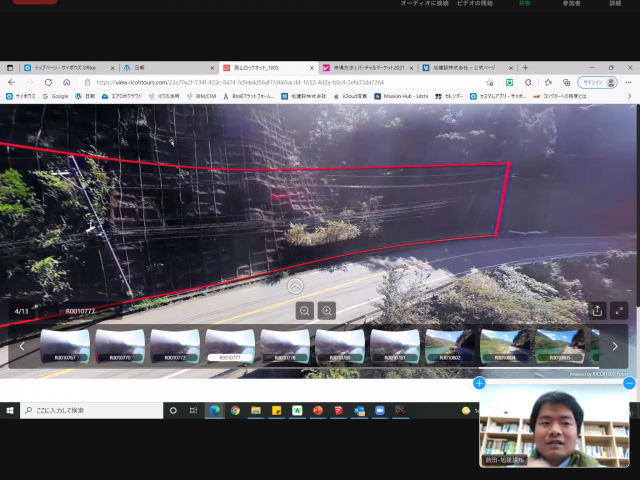The height and width of the screenshot is (480, 640).
Task: Open thumbnail R0010767
Action: (x=65, y=346)
